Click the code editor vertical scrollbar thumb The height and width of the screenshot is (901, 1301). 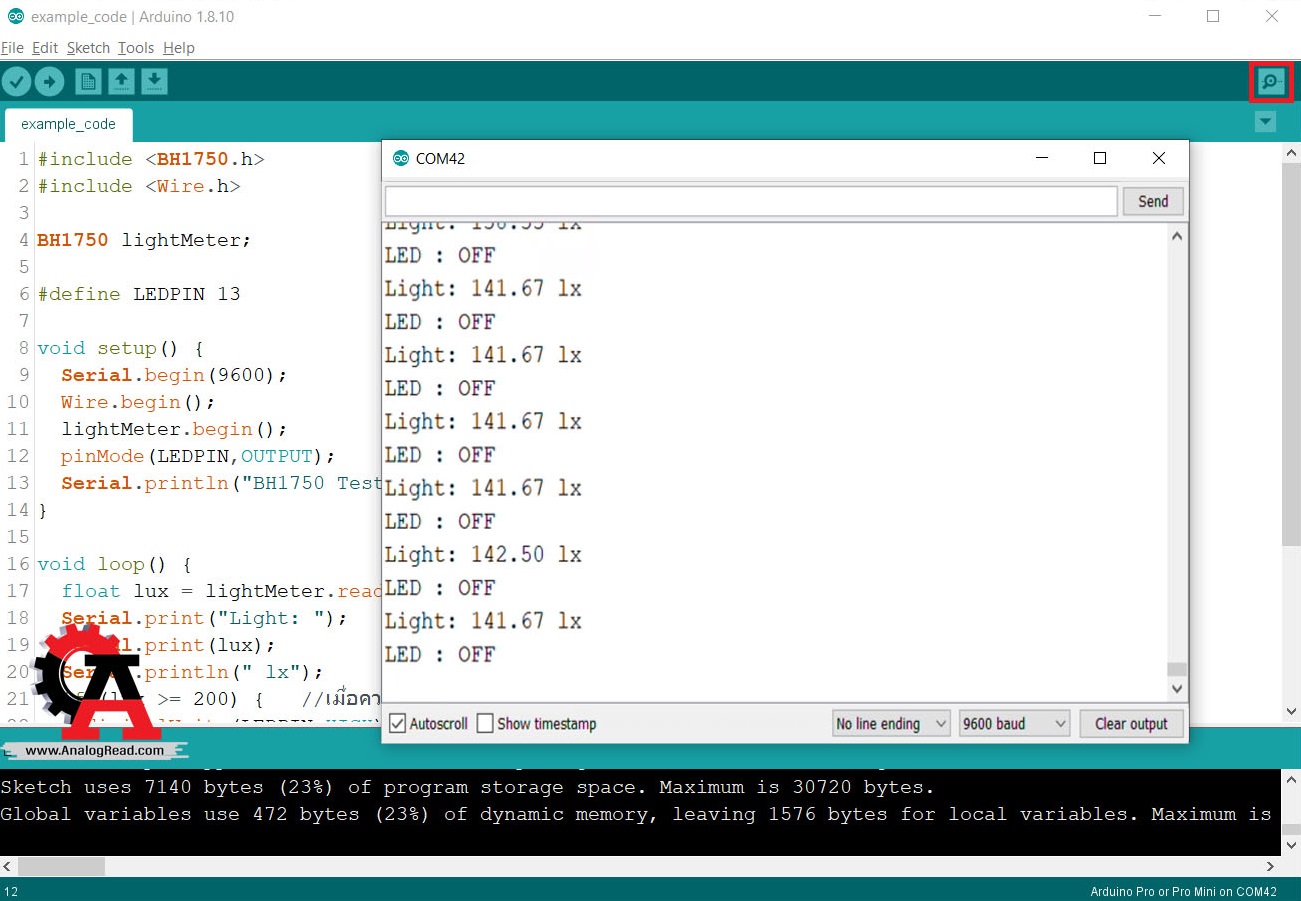pos(1291,354)
